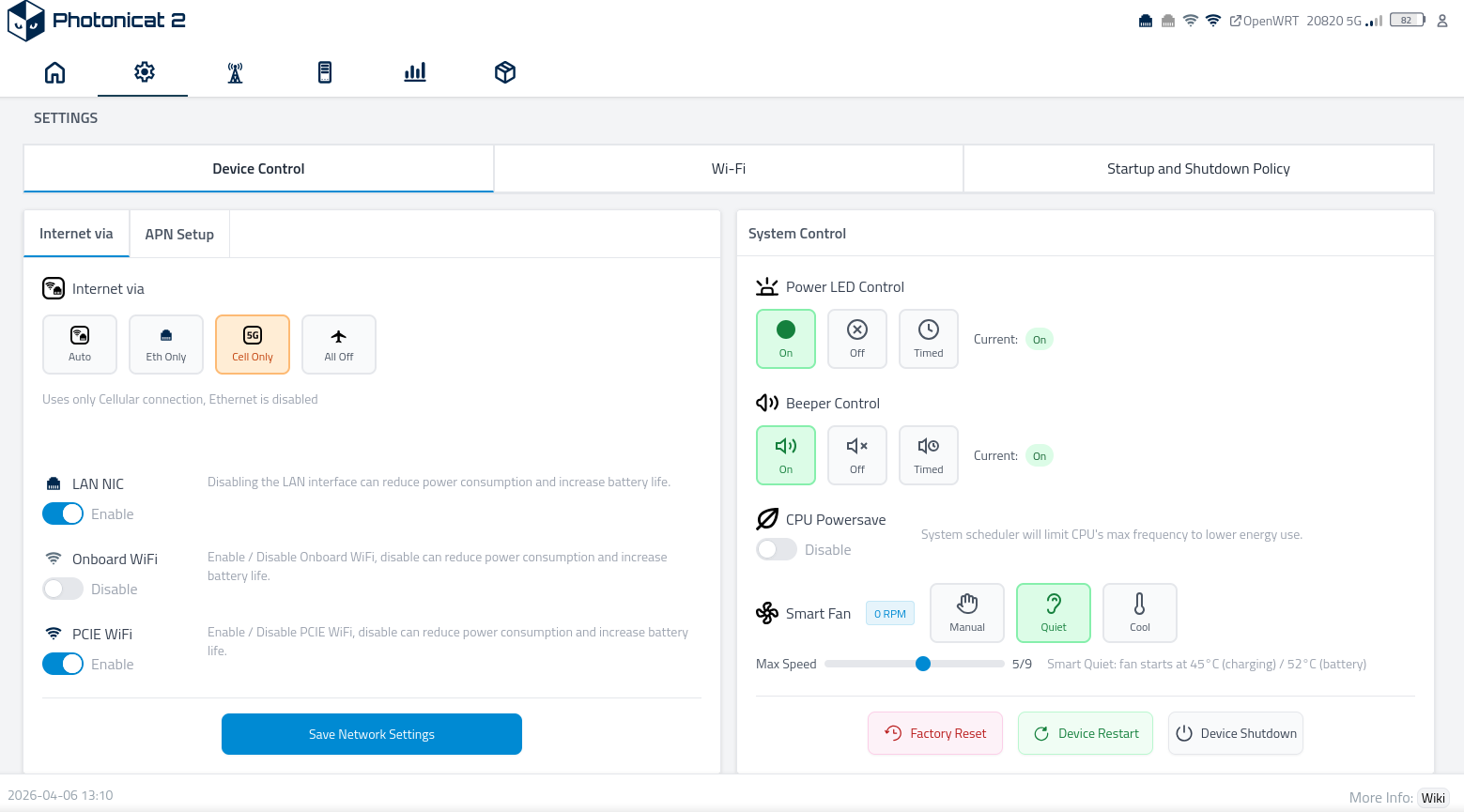
Task: Select All Off airplane mode
Action: coord(339,345)
